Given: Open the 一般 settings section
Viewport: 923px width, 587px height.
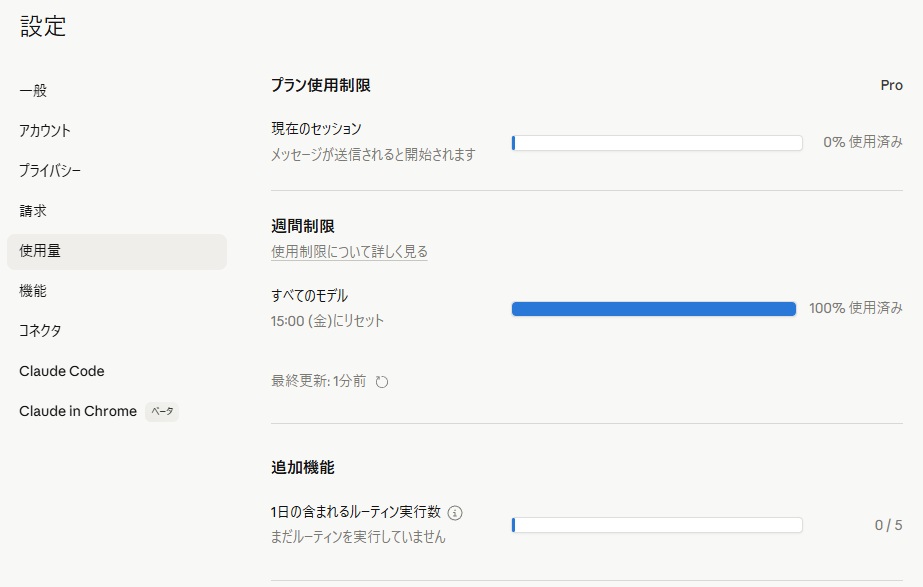Looking at the screenshot, I should point(33,91).
